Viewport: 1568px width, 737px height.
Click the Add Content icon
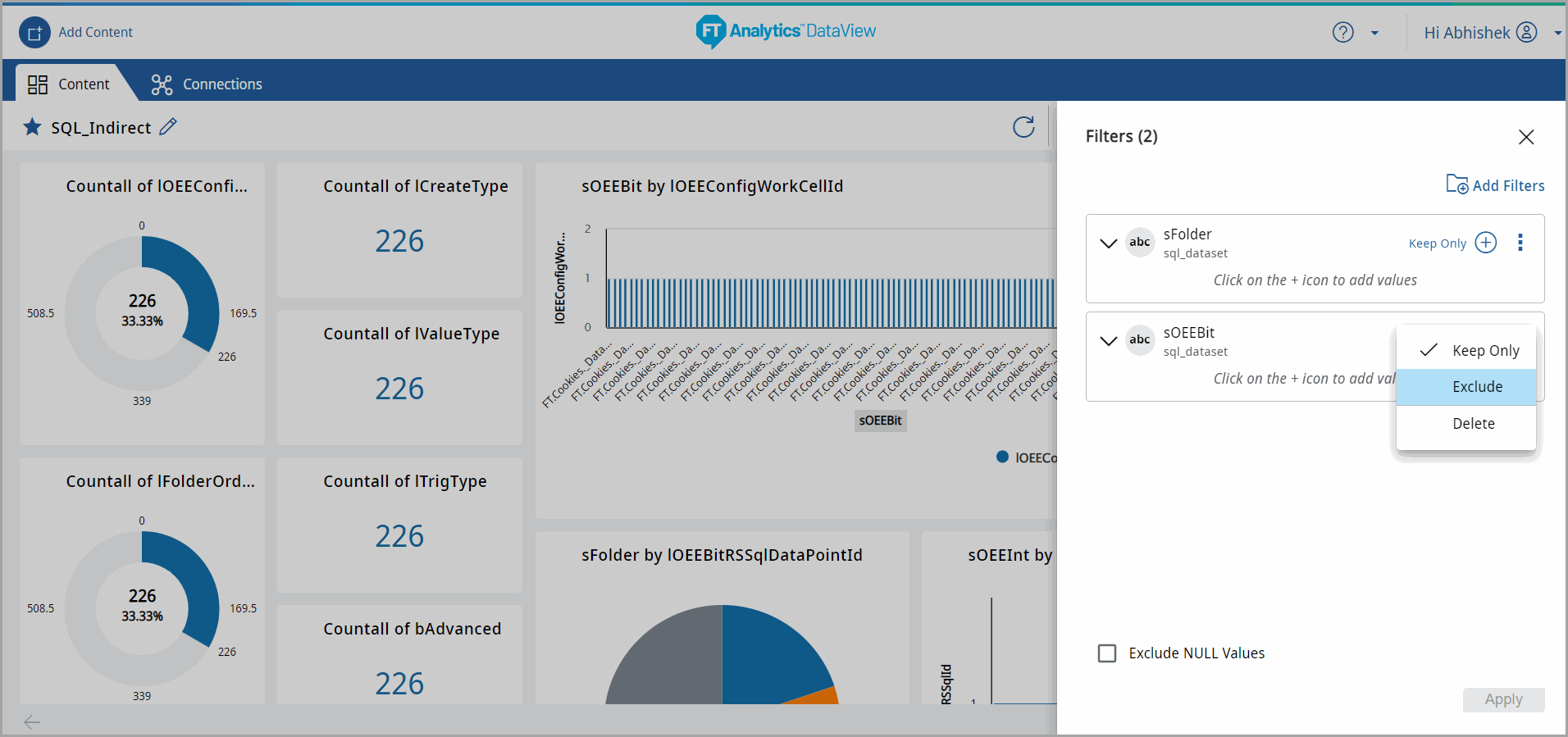(x=34, y=33)
